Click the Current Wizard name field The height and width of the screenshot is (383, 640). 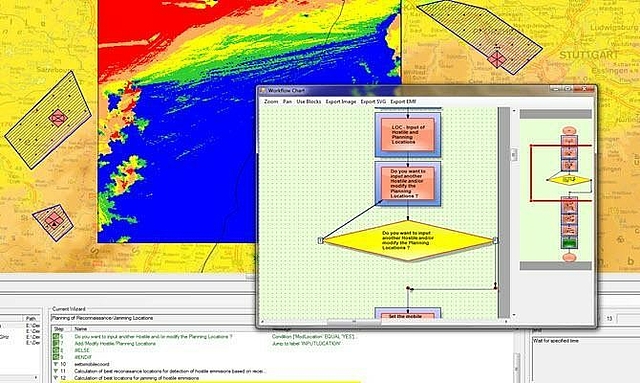(x=153, y=318)
